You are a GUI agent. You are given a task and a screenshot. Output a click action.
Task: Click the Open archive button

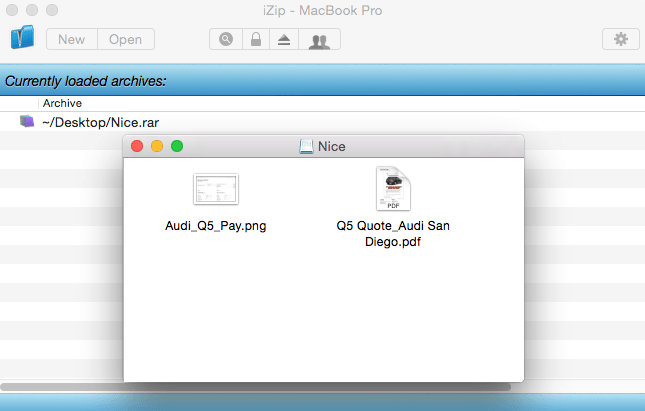[126, 39]
